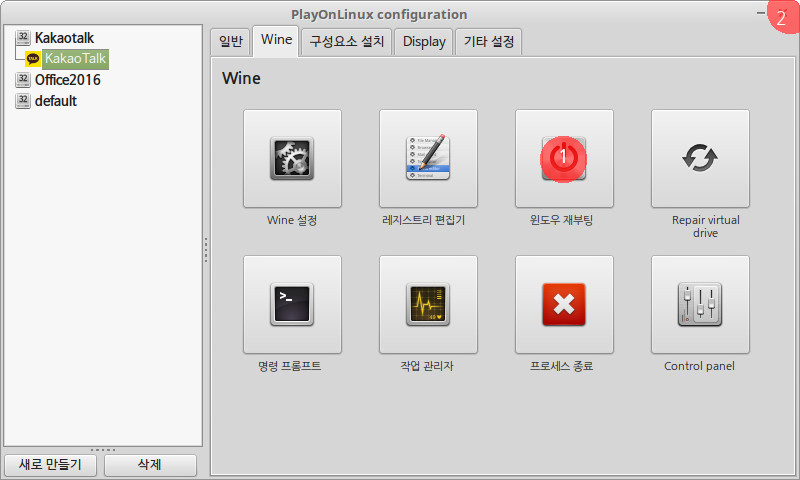The image size is (800, 480).
Task: Click the 새로 만들기 button
Action: point(50,465)
